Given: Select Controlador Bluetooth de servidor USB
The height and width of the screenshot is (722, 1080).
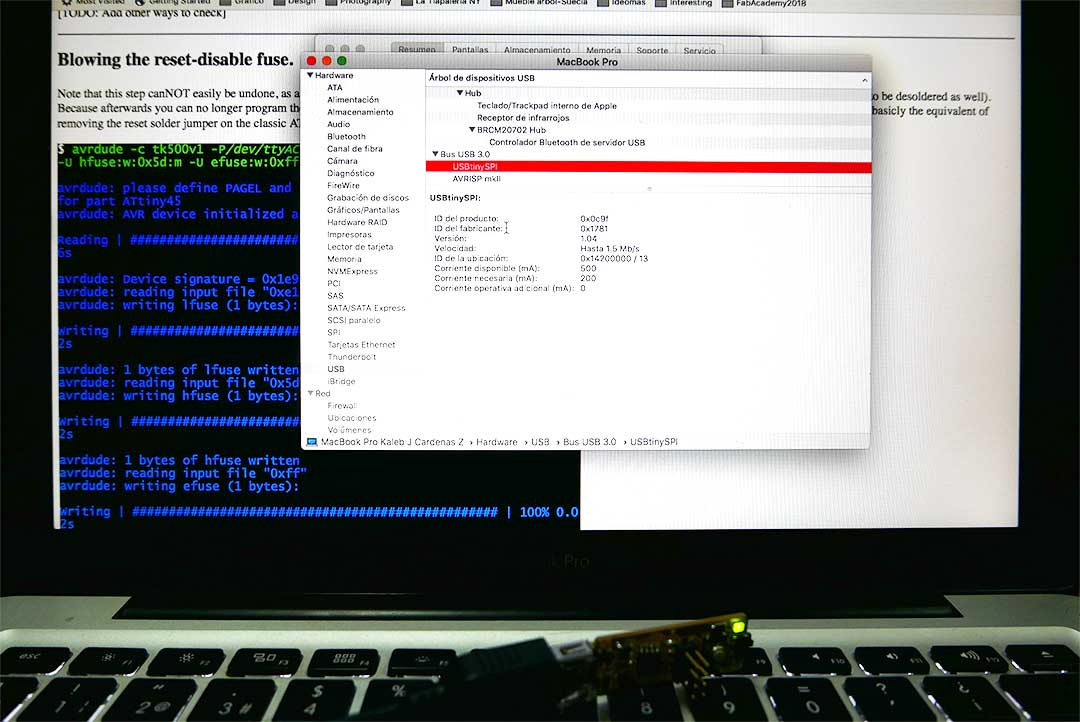Looking at the screenshot, I should tap(567, 143).
